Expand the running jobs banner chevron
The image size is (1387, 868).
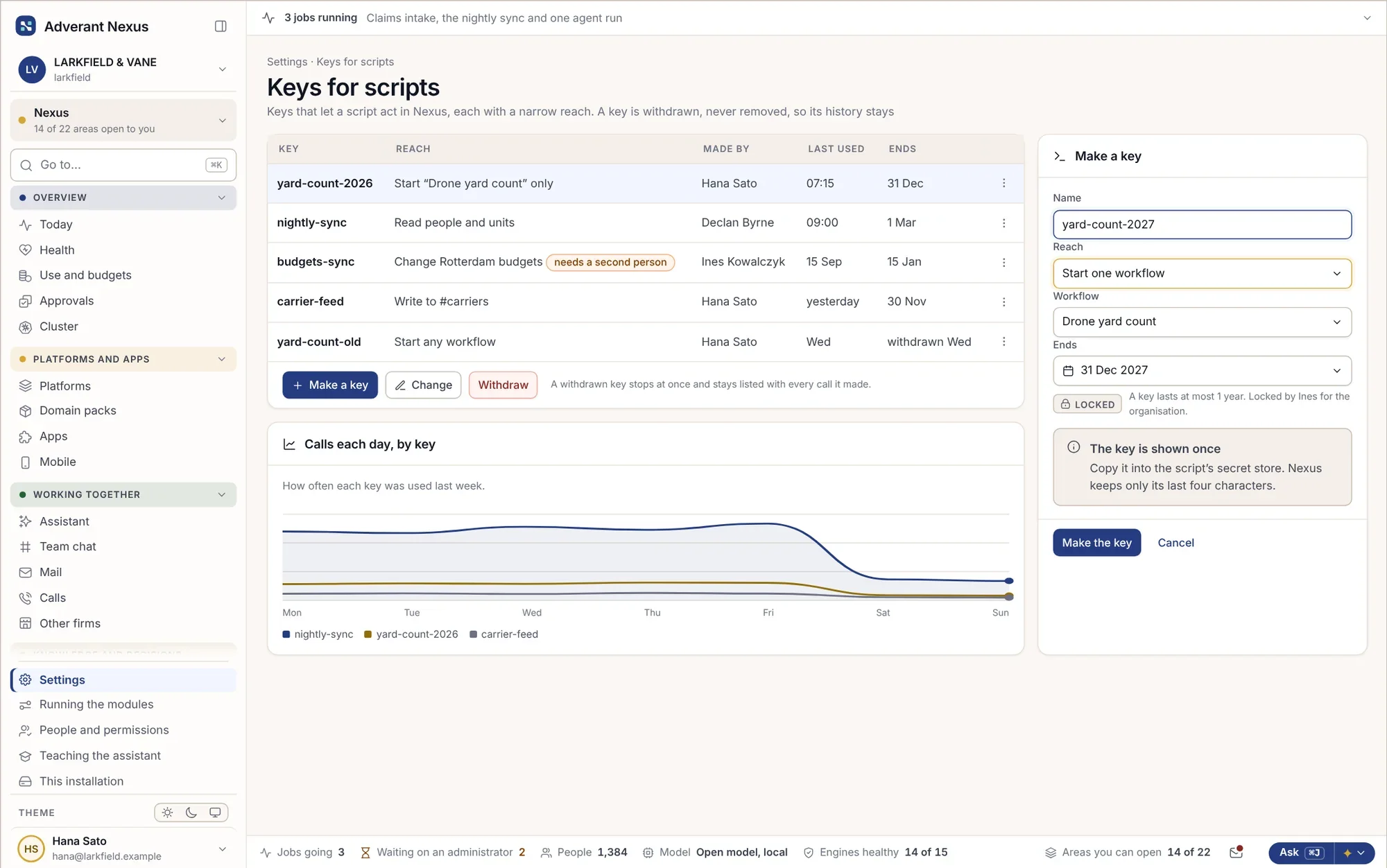[x=1367, y=18]
